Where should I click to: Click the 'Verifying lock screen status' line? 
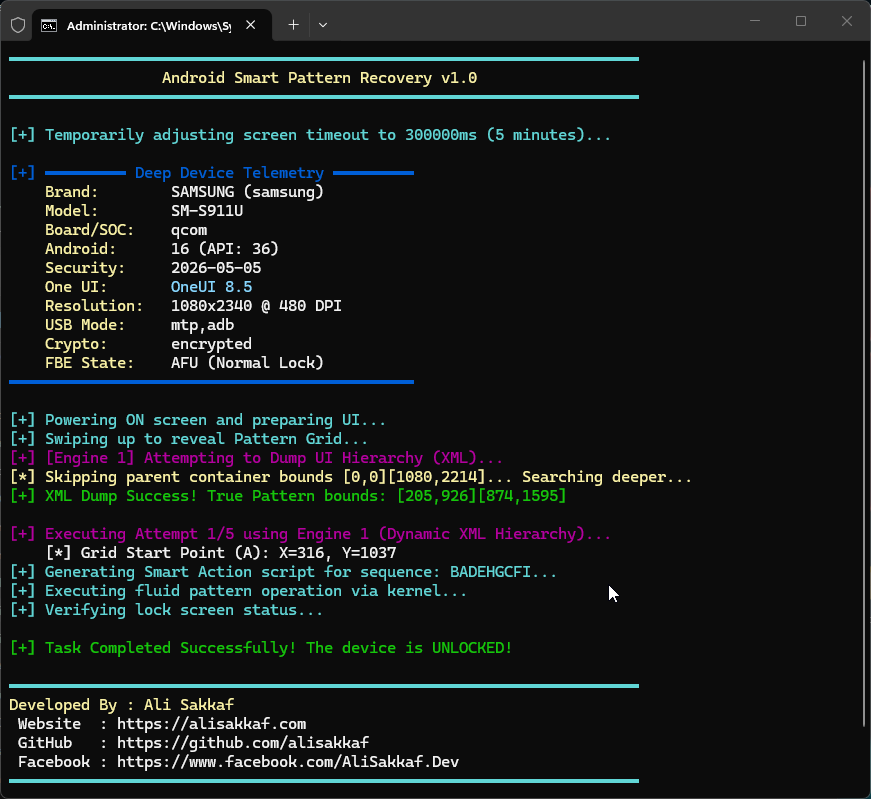tap(166, 610)
